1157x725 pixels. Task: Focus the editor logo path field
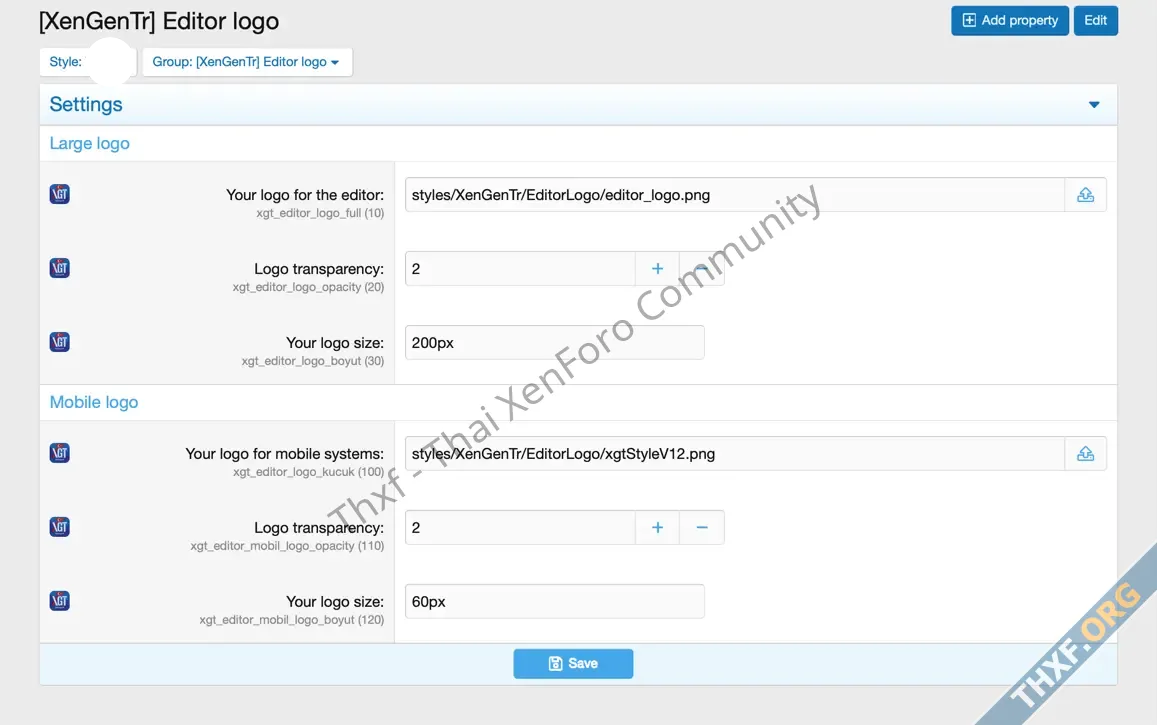click(x=734, y=195)
